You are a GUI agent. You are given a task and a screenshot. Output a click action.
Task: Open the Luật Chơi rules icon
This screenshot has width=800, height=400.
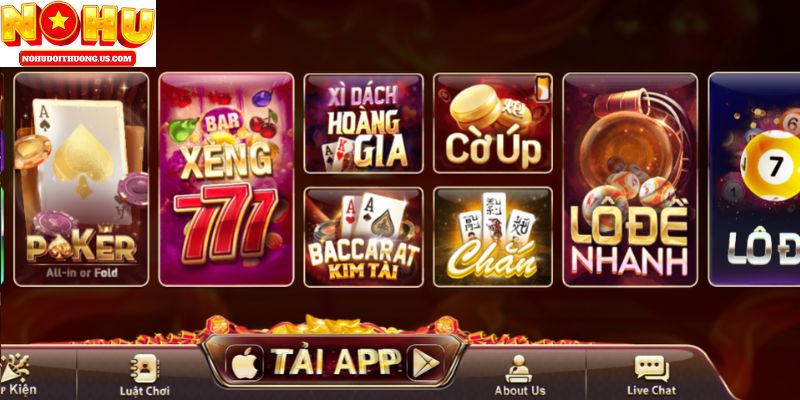(144, 368)
